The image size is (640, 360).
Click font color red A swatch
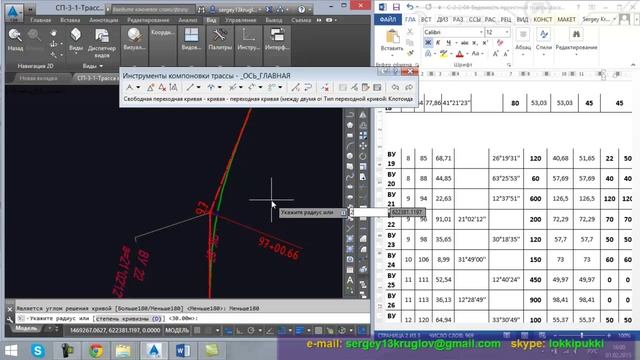tap(459, 53)
